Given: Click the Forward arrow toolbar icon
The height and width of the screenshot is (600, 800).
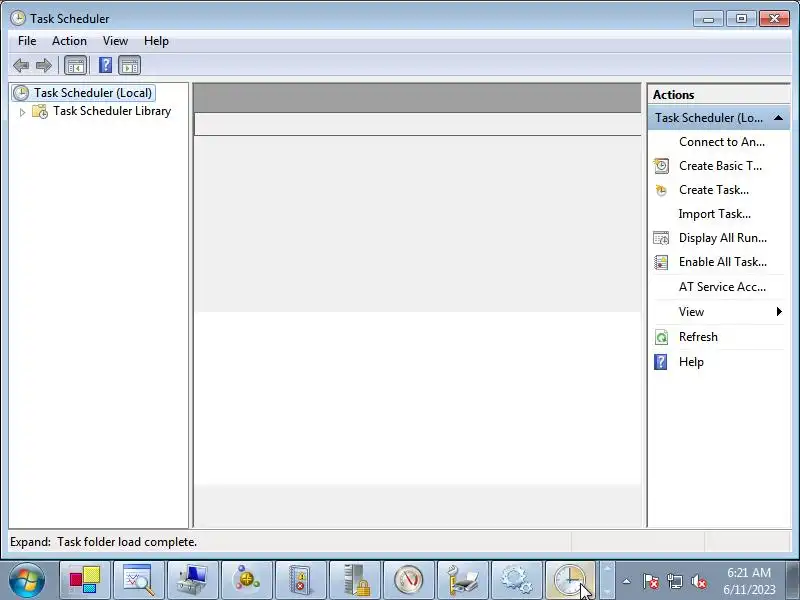Looking at the screenshot, I should pos(44,65).
